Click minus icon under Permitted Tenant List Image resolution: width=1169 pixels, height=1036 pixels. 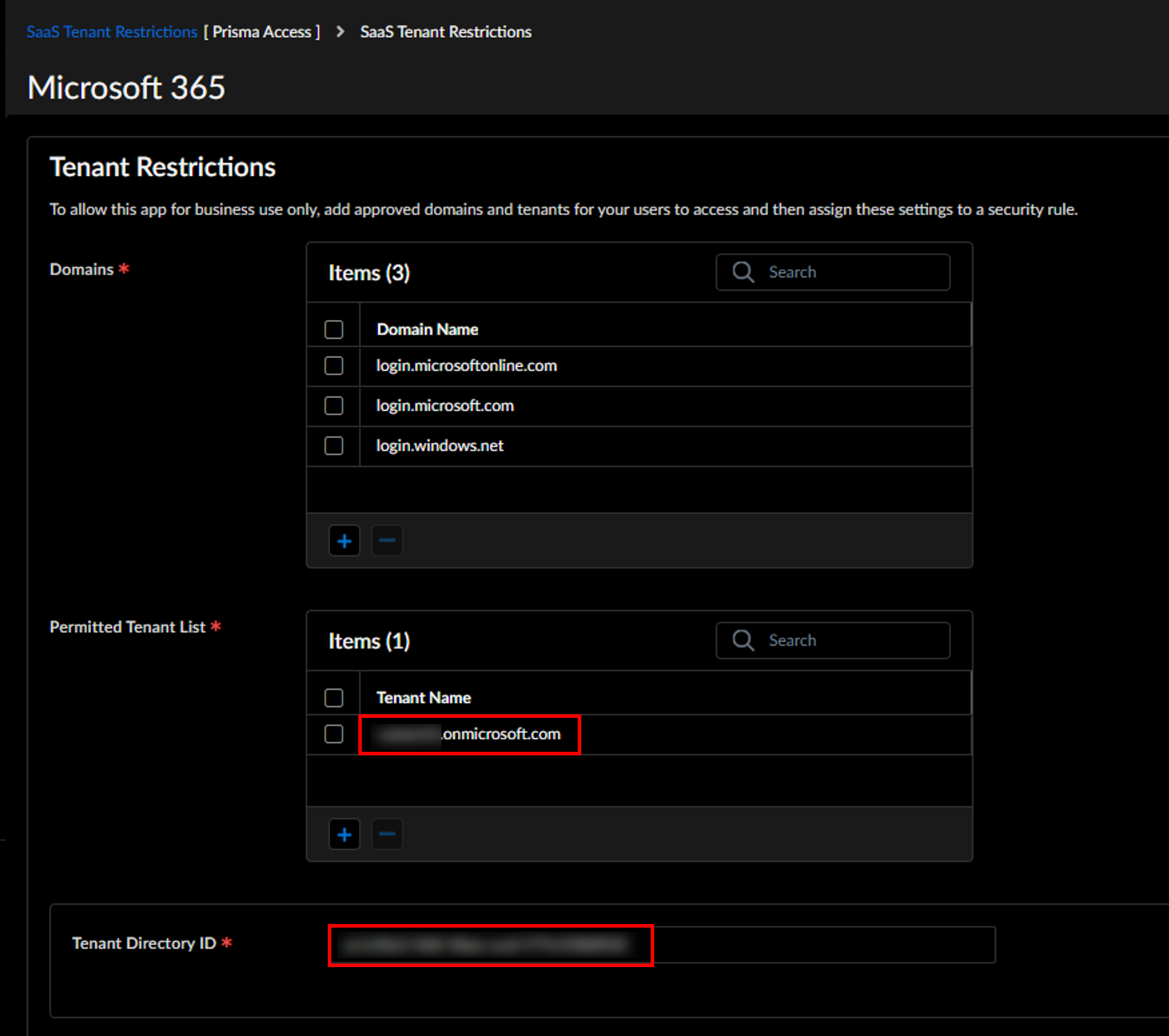click(387, 835)
